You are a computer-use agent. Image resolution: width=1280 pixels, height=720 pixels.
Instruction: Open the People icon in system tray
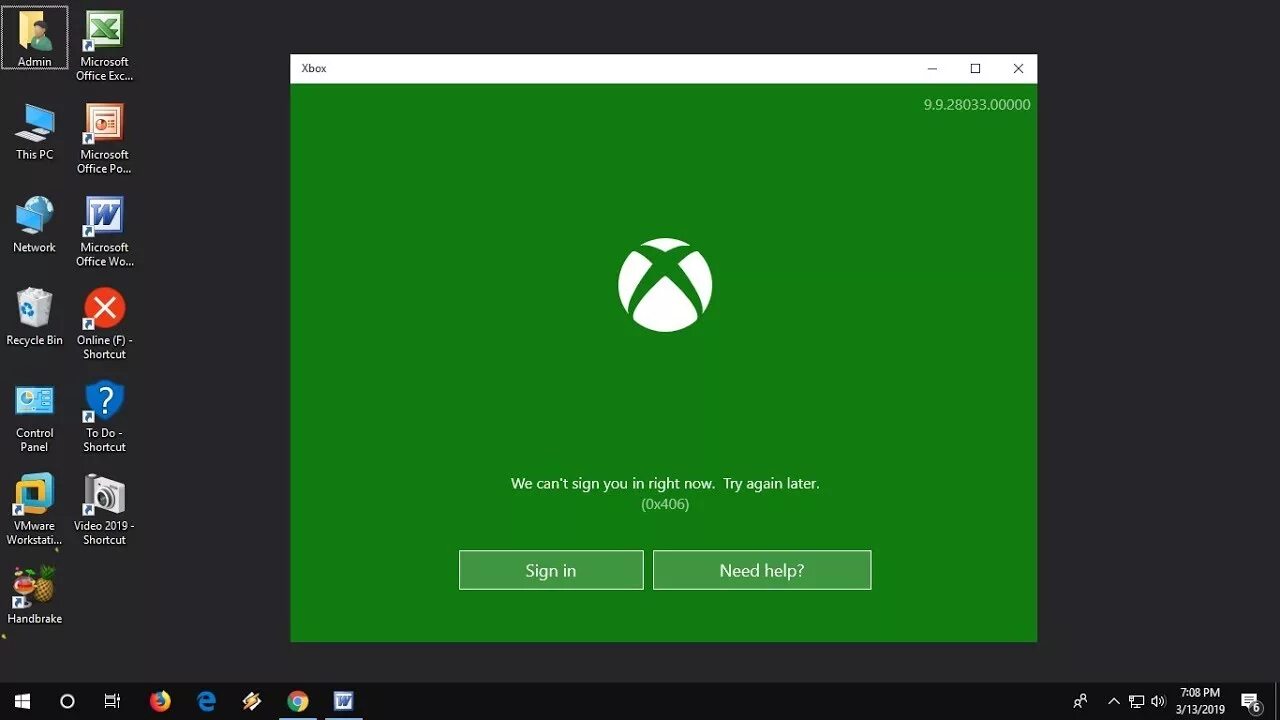[x=1080, y=701]
